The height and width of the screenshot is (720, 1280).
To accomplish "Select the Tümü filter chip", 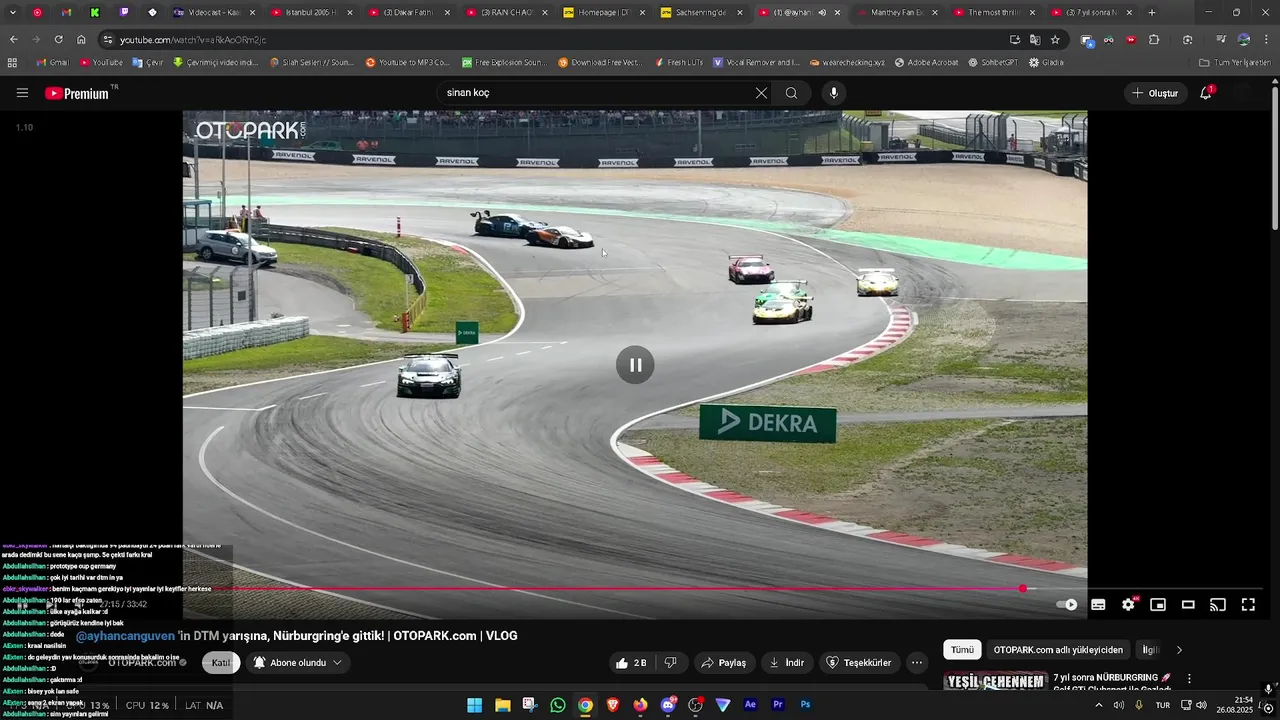I will (x=962, y=649).
